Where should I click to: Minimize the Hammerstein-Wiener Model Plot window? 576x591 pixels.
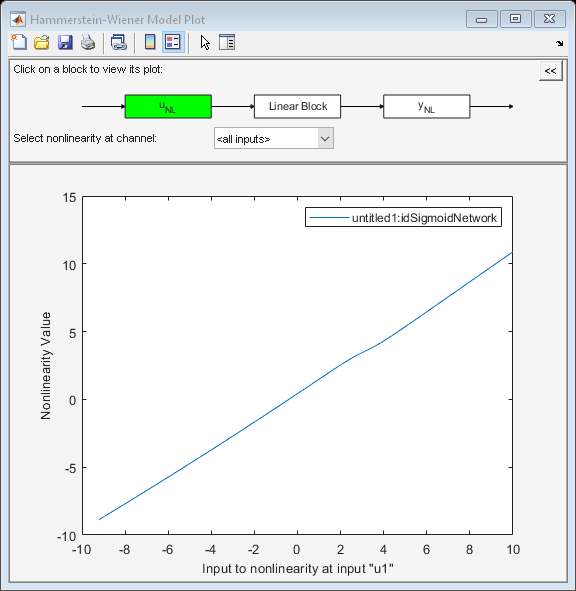click(482, 19)
